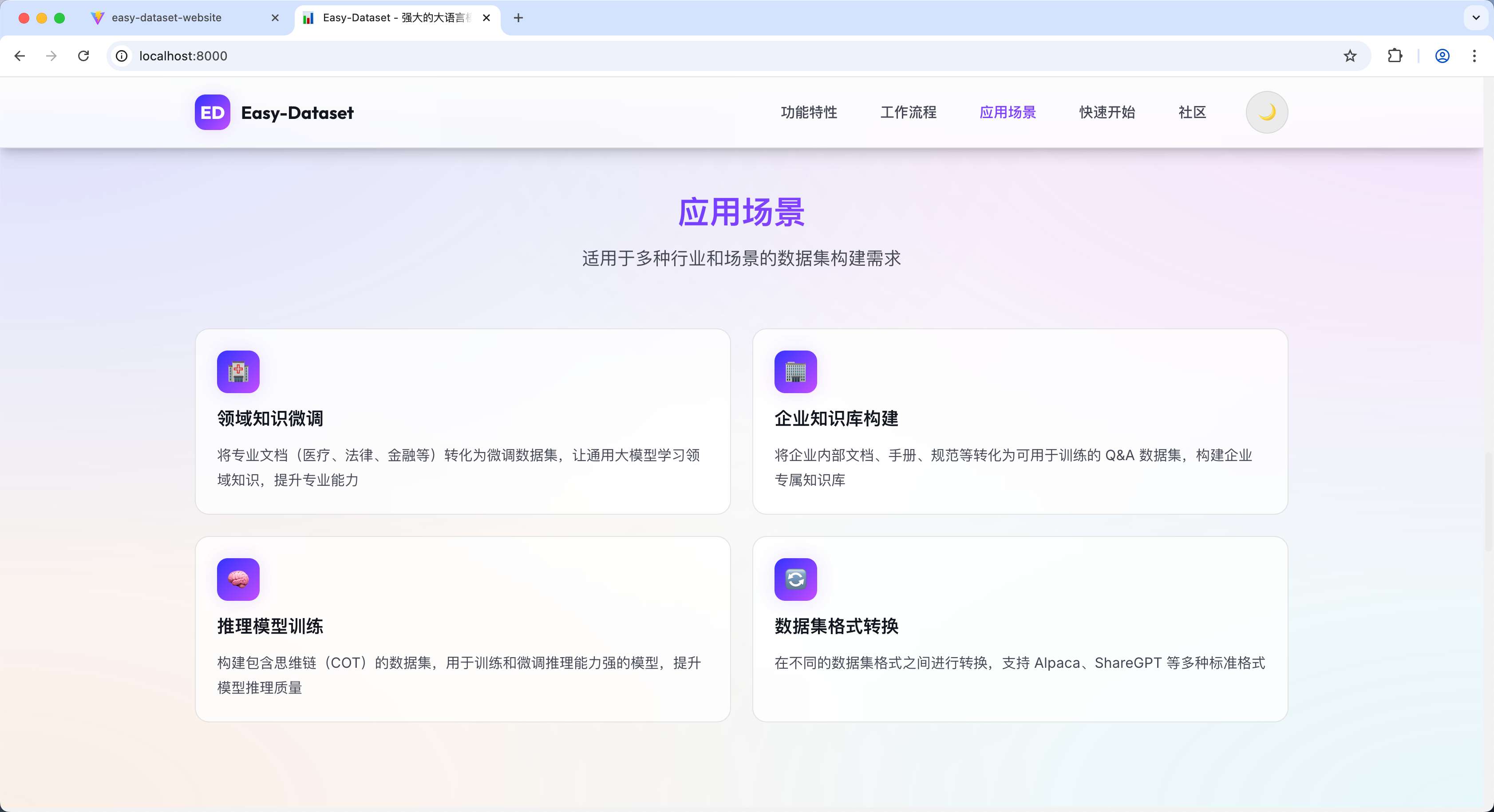The width and height of the screenshot is (1494, 812).
Task: Open Chrome three-dot menu
Action: point(1474,55)
